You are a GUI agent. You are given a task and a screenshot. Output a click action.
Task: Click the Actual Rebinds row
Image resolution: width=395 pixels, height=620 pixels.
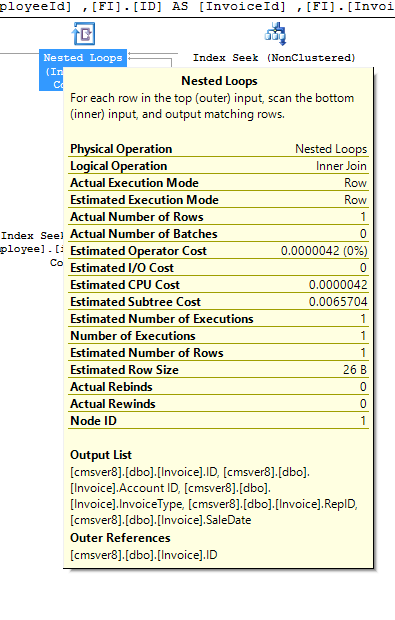pyautogui.click(x=218, y=387)
